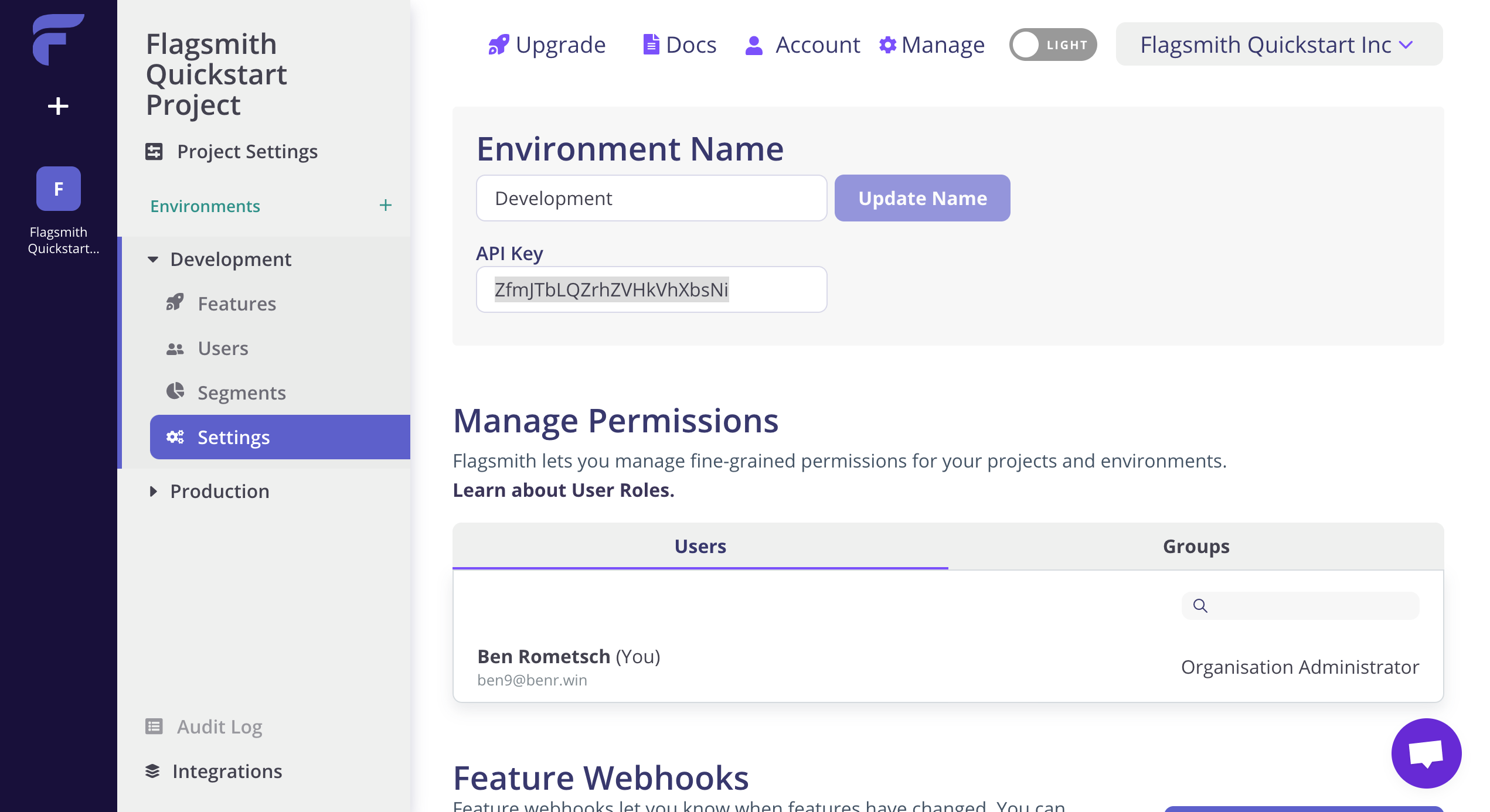Image resolution: width=1490 pixels, height=812 pixels.
Task: Open Segments under Development
Action: point(241,393)
